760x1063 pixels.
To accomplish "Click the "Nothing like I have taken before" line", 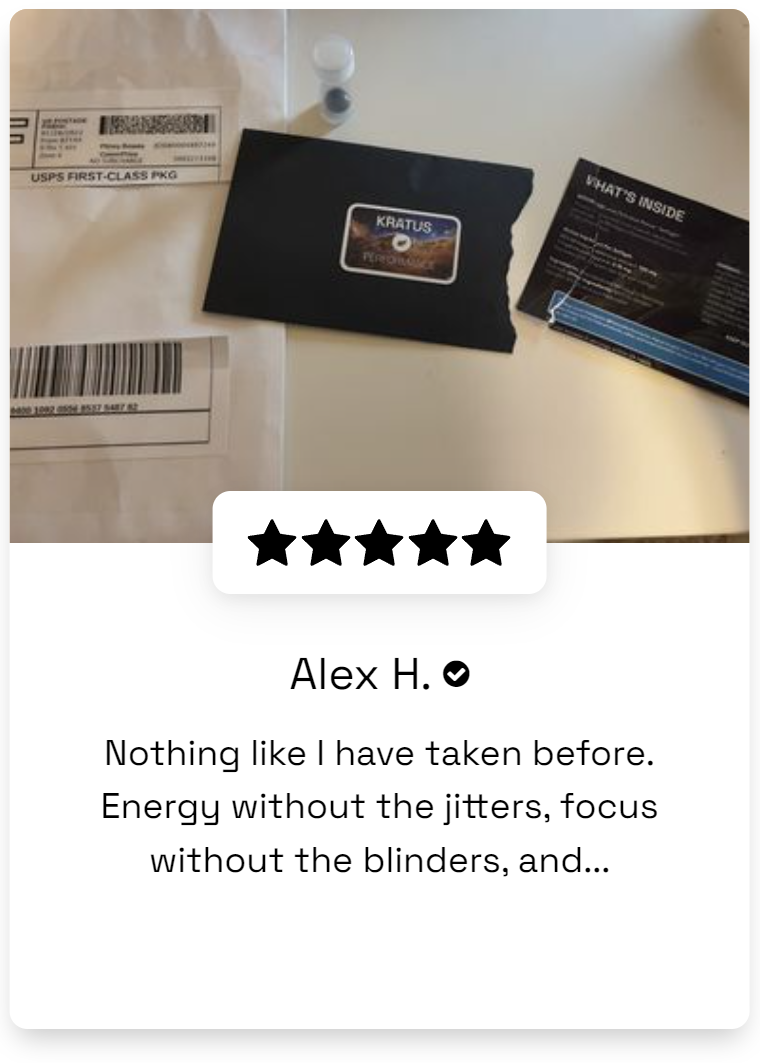I will pos(380,754).
